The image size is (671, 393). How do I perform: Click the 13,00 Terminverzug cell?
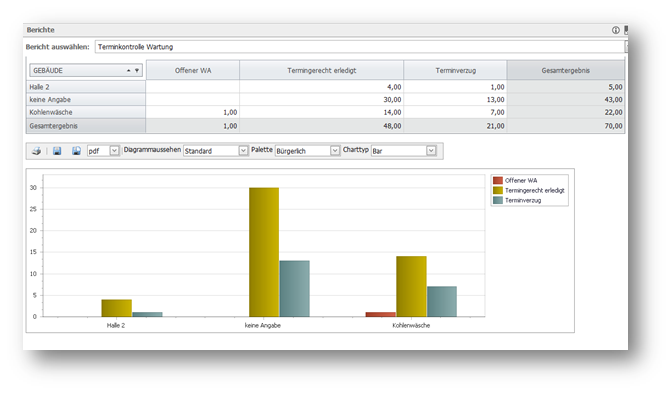click(455, 99)
